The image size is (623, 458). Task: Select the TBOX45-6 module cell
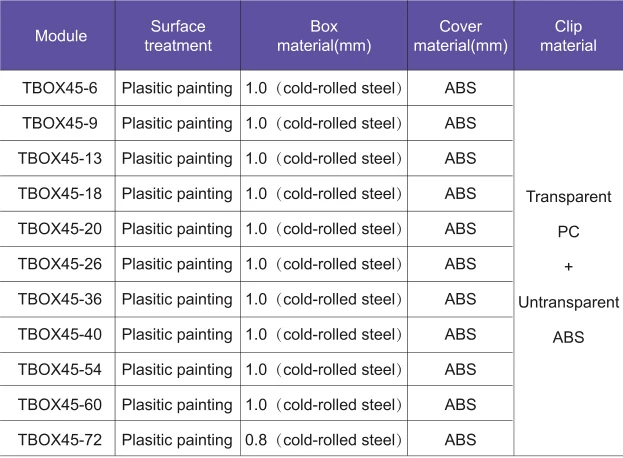pos(60,88)
